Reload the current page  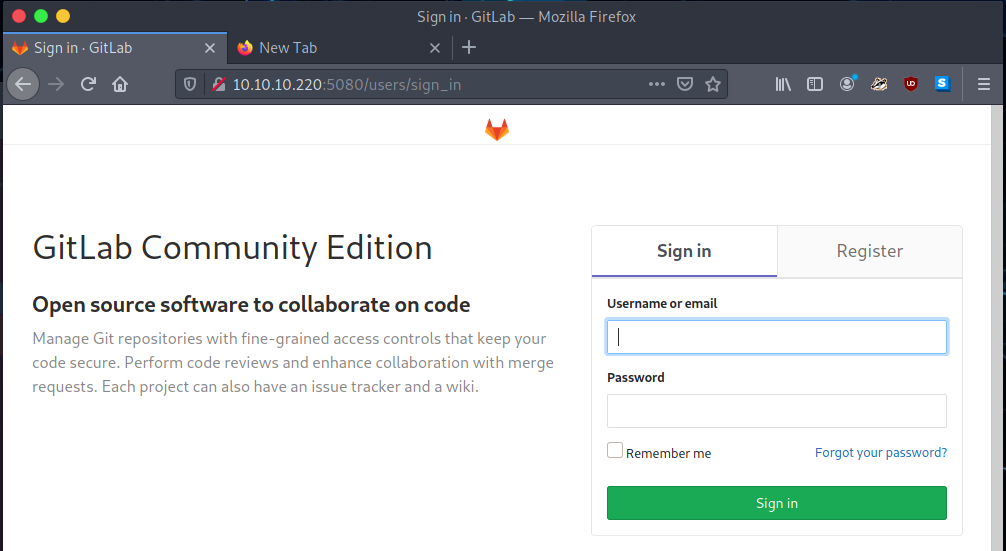89,84
